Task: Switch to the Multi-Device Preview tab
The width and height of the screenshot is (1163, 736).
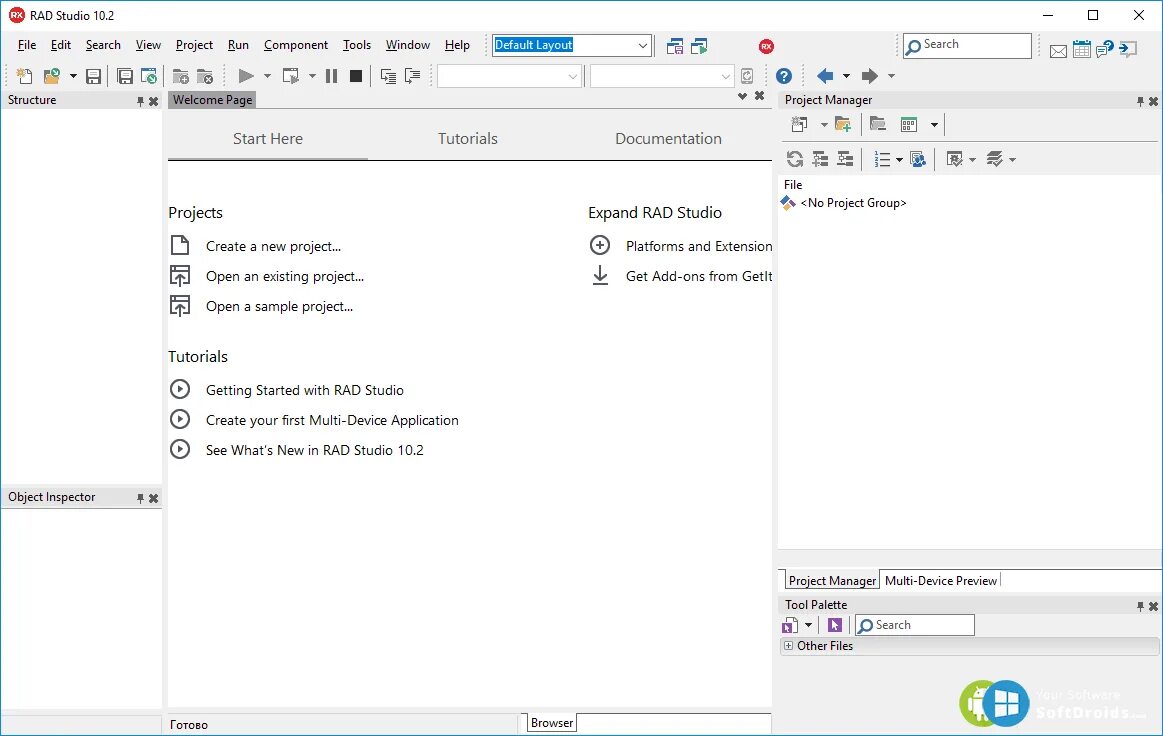Action: point(940,581)
